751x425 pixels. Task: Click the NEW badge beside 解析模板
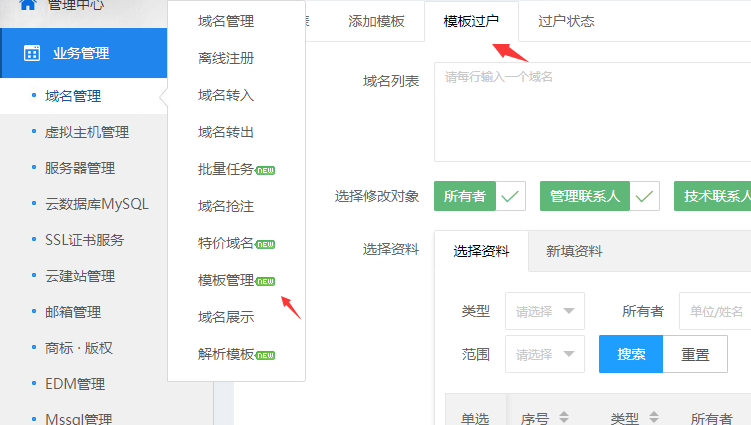265,354
